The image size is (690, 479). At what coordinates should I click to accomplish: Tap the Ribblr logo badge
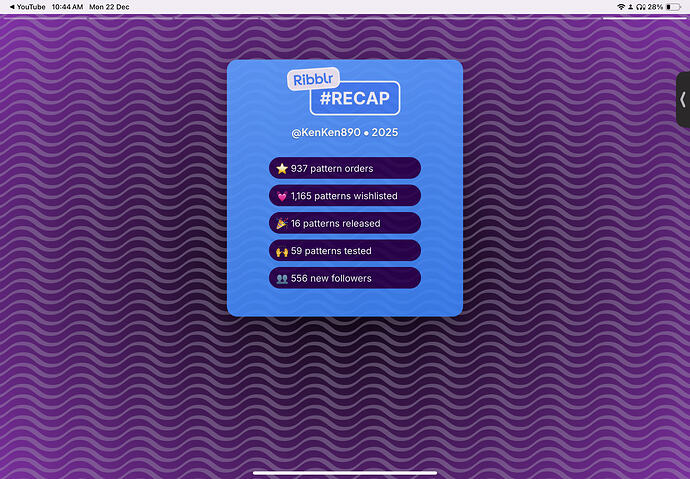tap(313, 79)
